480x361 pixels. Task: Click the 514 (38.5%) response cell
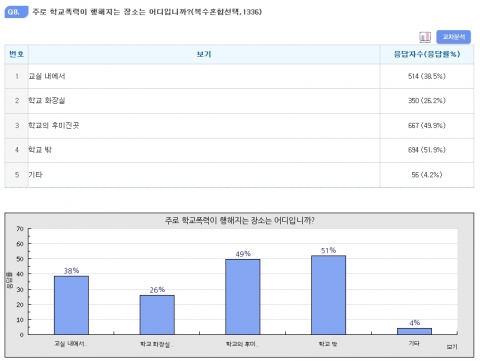point(427,76)
